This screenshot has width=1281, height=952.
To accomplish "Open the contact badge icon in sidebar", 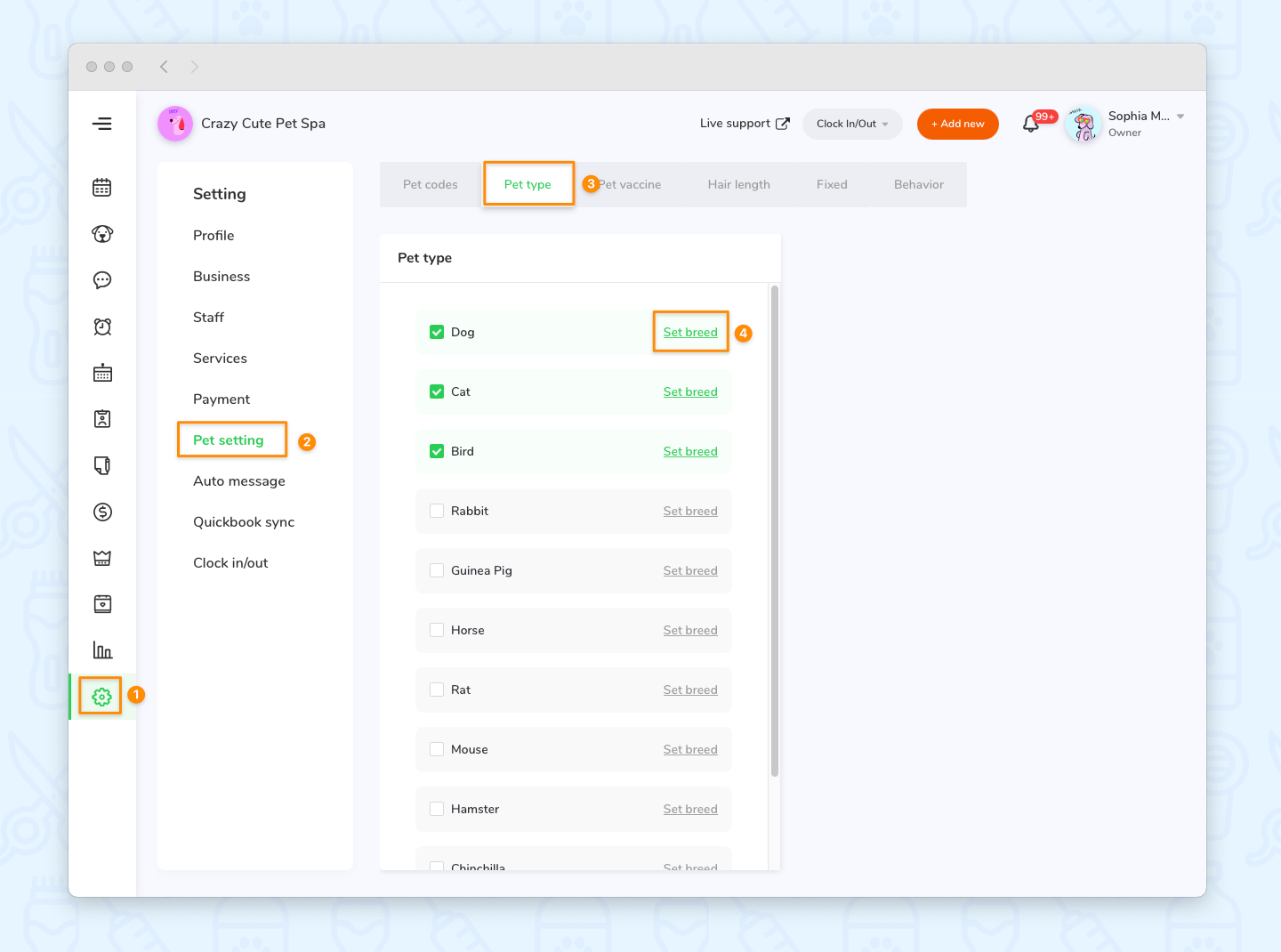I will [x=102, y=419].
